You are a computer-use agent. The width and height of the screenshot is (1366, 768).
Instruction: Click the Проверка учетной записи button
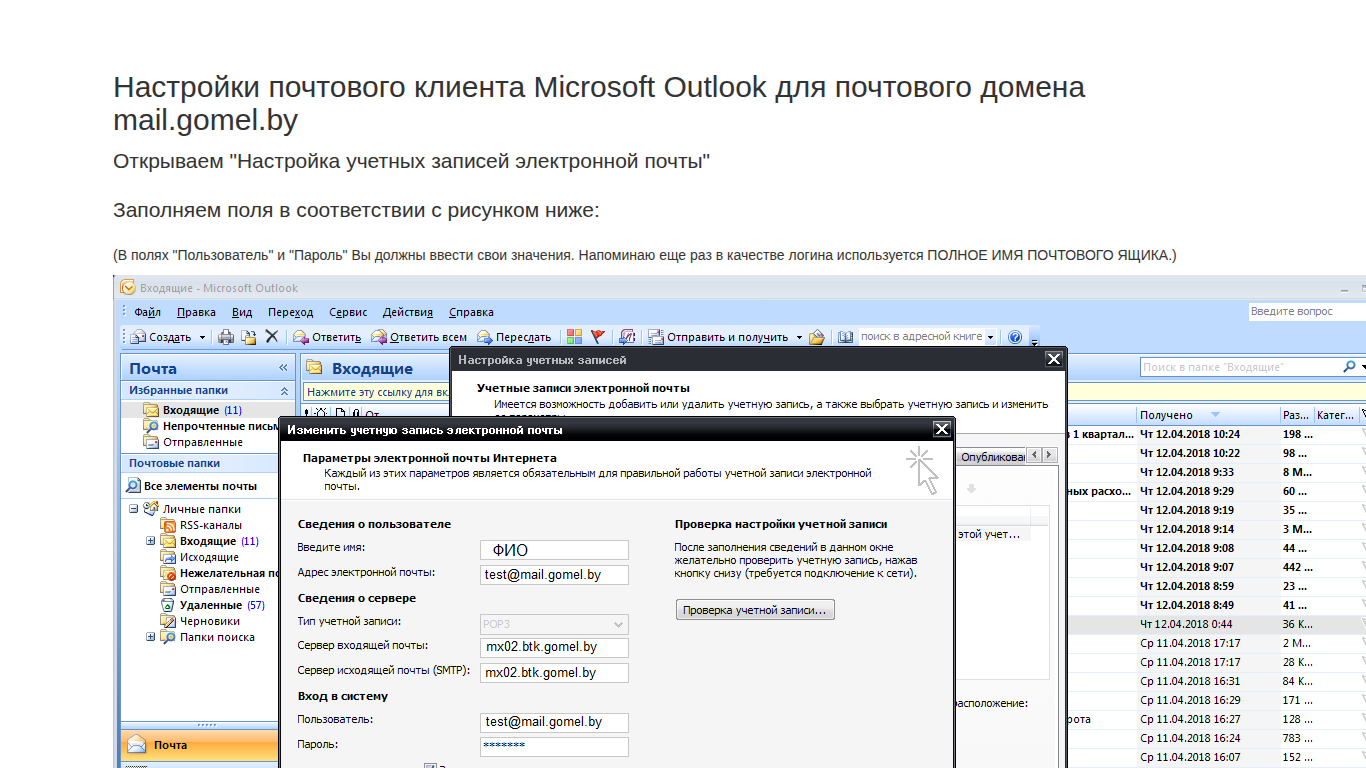[x=755, y=610]
